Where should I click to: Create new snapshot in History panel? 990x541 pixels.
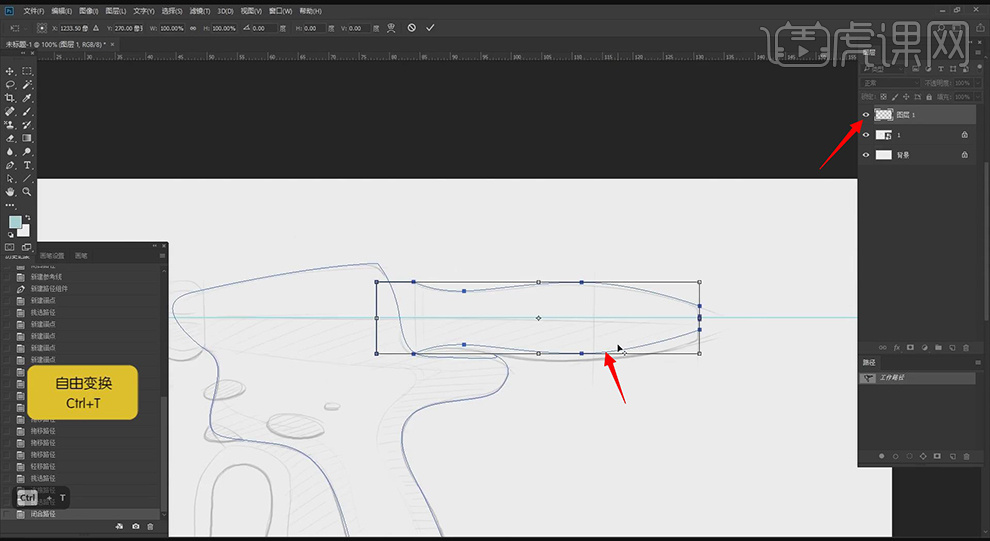[x=135, y=526]
